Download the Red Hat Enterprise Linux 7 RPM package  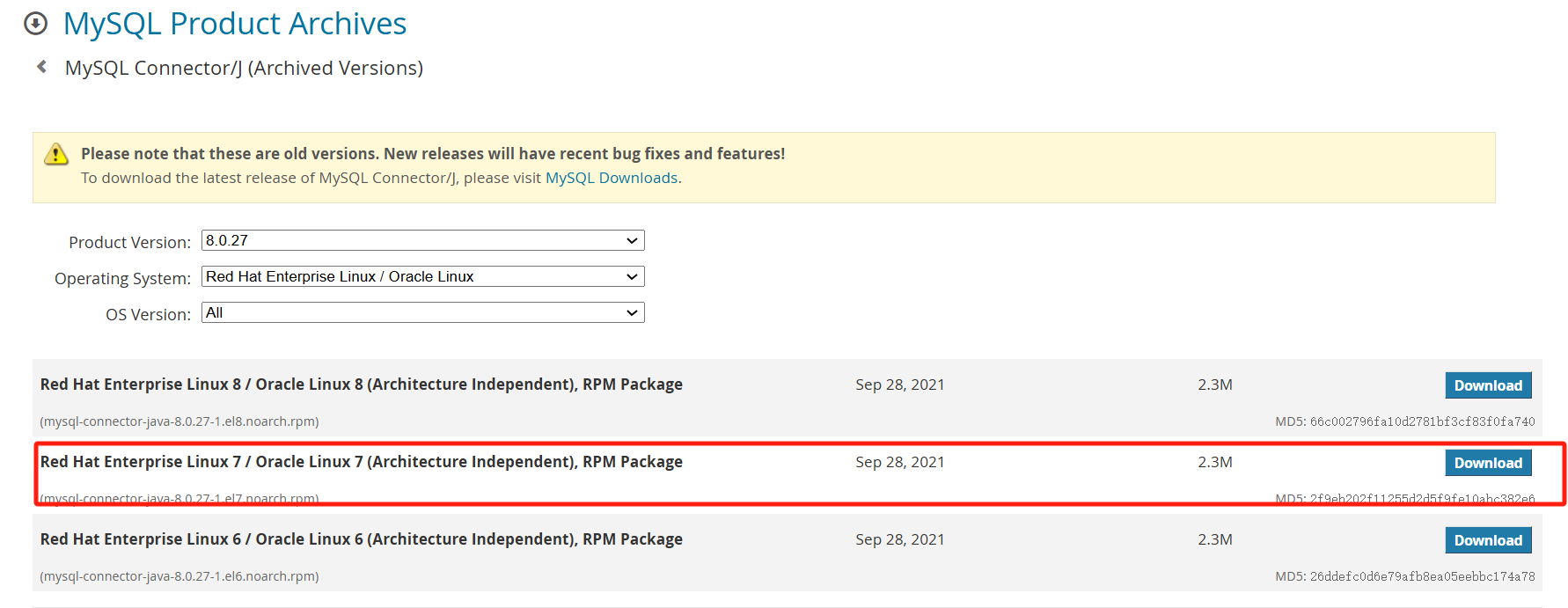coord(1488,463)
